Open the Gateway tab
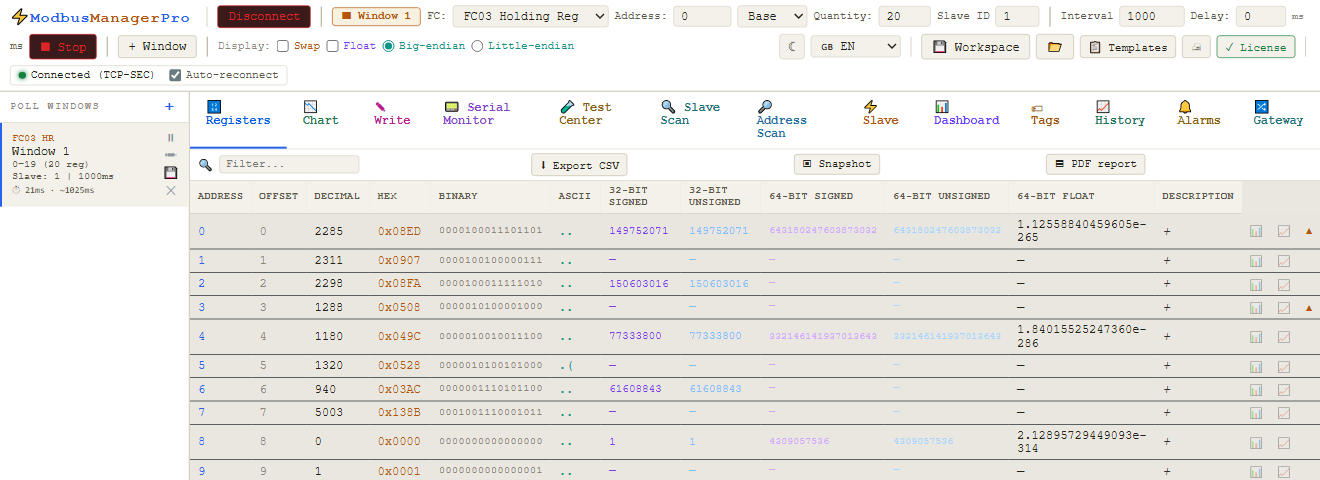 (x=1278, y=113)
